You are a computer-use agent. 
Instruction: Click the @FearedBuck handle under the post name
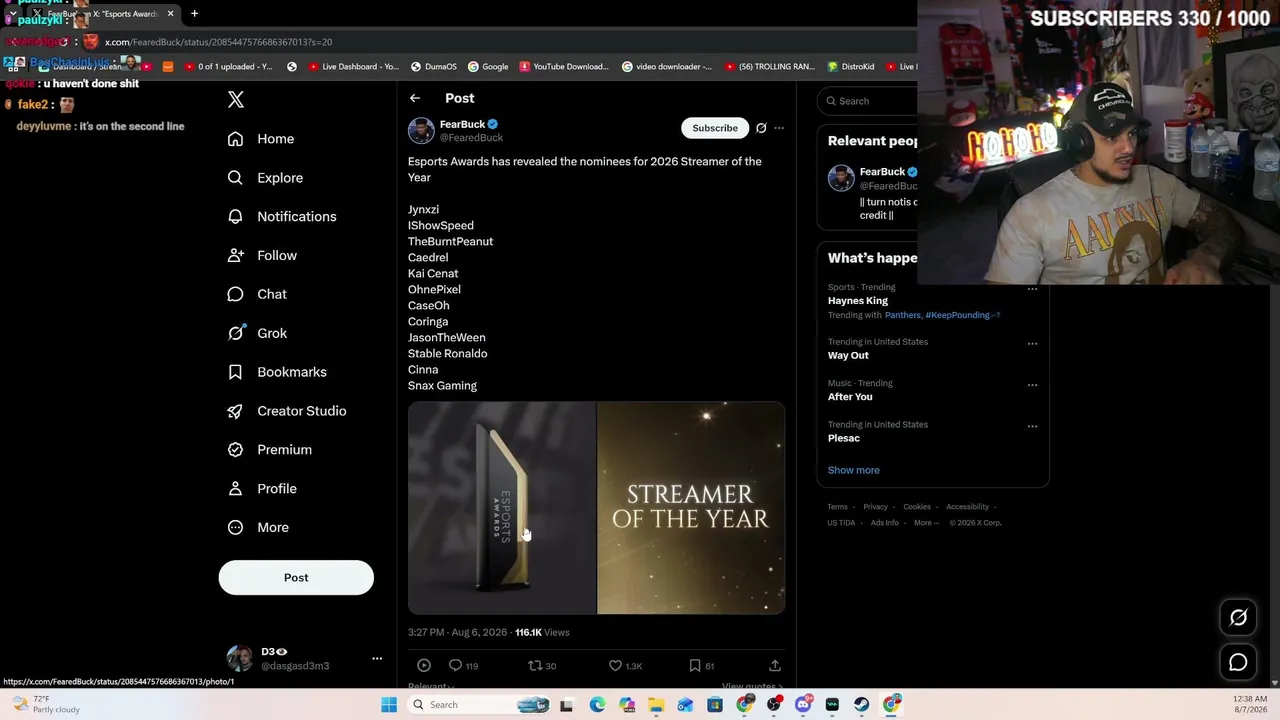coord(471,138)
